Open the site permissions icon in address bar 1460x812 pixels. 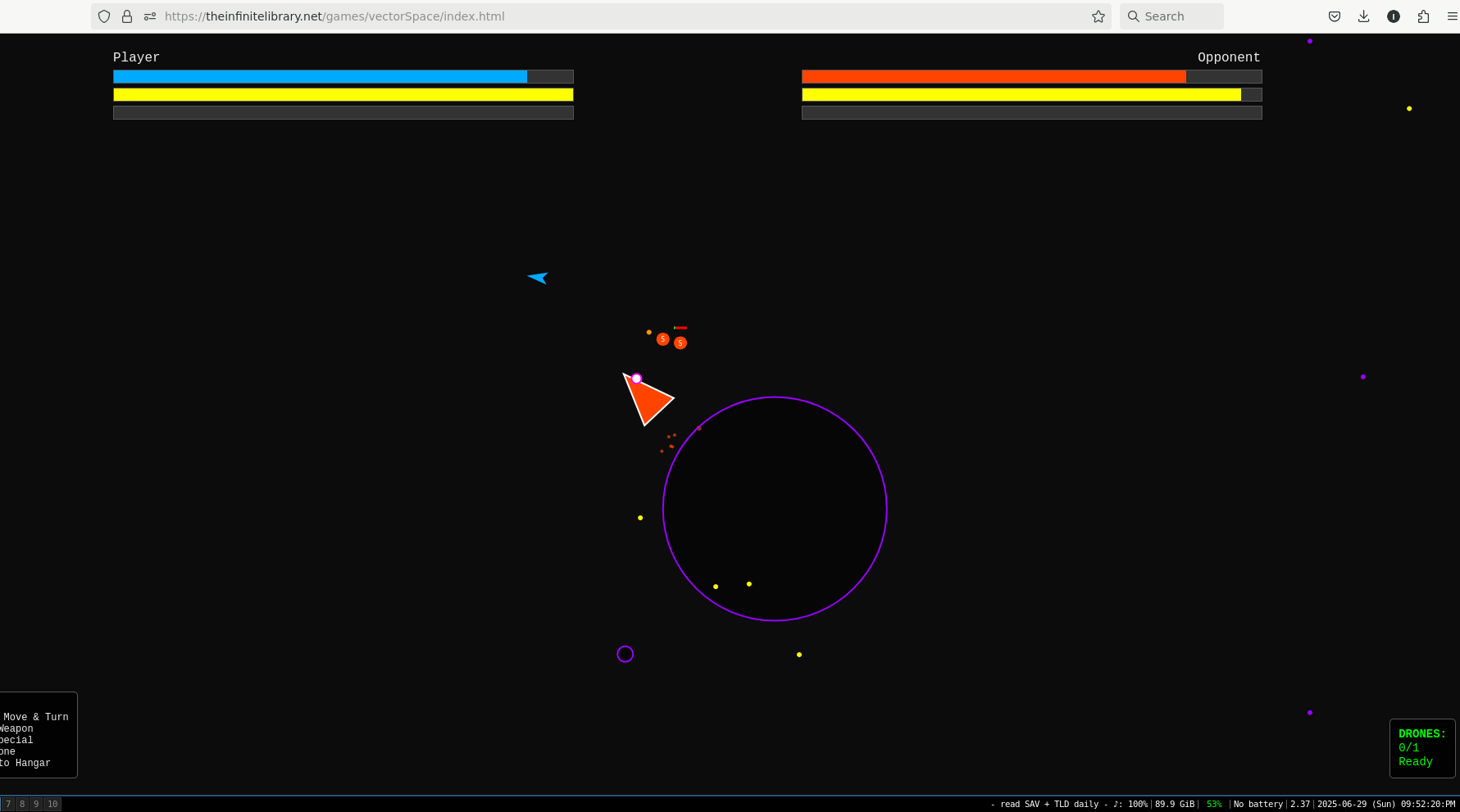click(x=150, y=16)
